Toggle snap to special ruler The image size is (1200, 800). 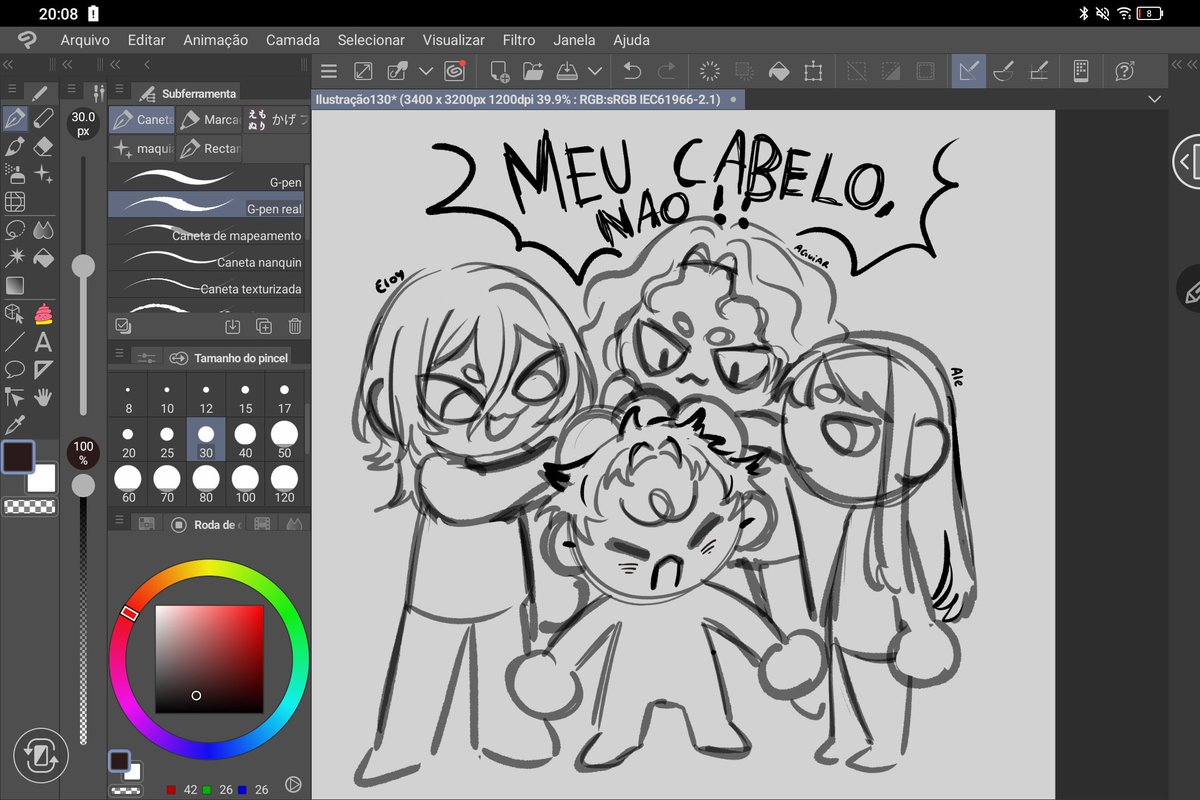[1004, 71]
